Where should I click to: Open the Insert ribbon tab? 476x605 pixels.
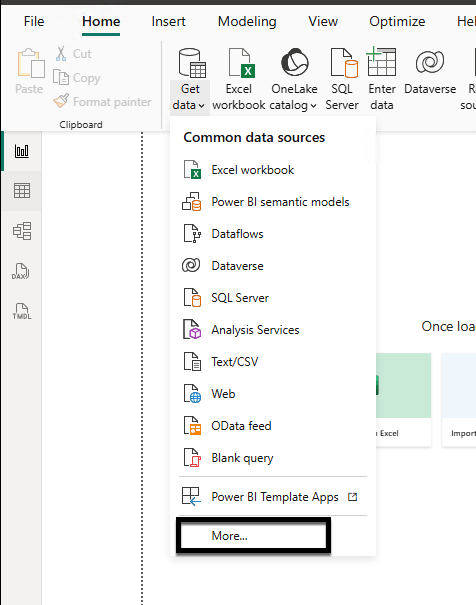coord(168,22)
